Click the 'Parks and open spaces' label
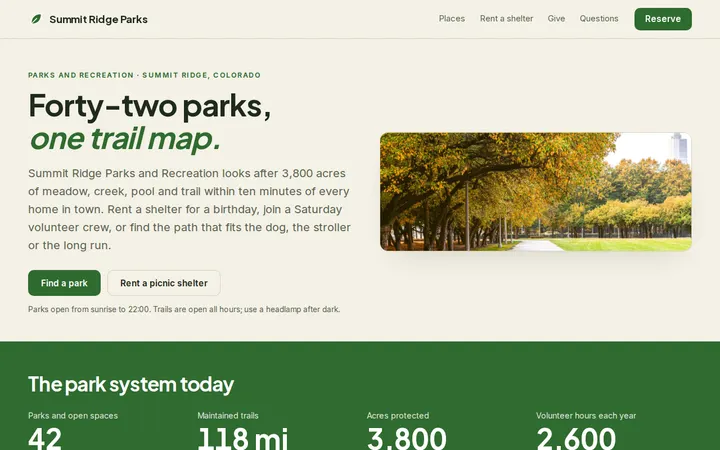720x450 pixels. 73,416
